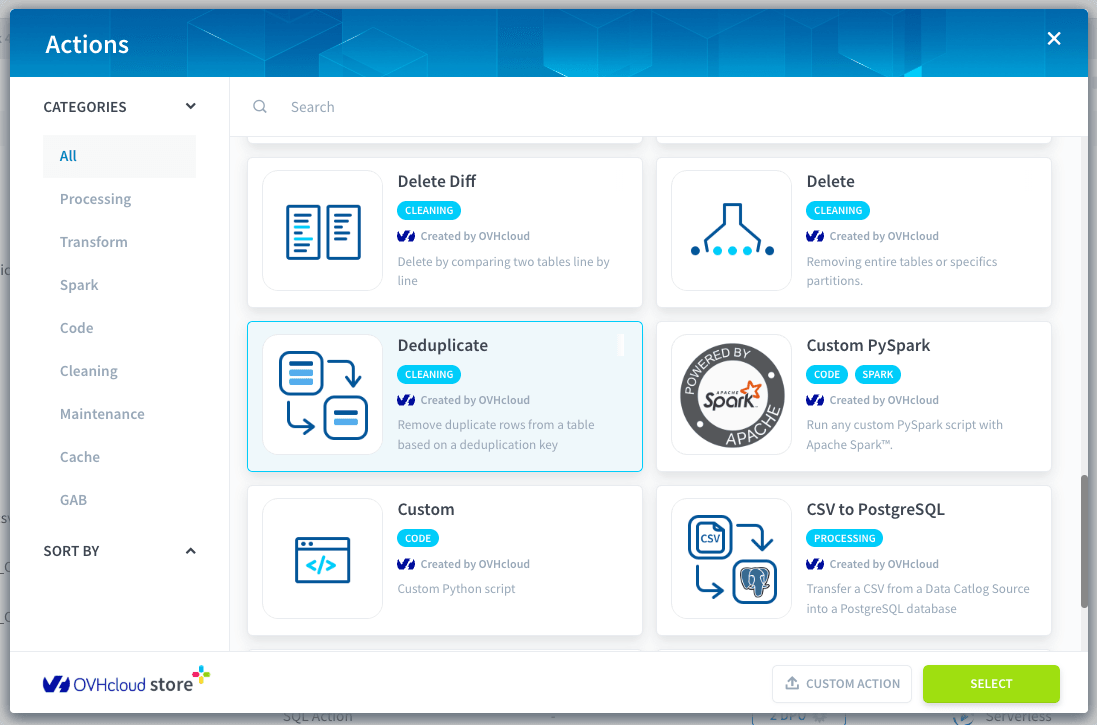Click 'Transfer a CSV from a Data Catlog' description

[918, 598]
